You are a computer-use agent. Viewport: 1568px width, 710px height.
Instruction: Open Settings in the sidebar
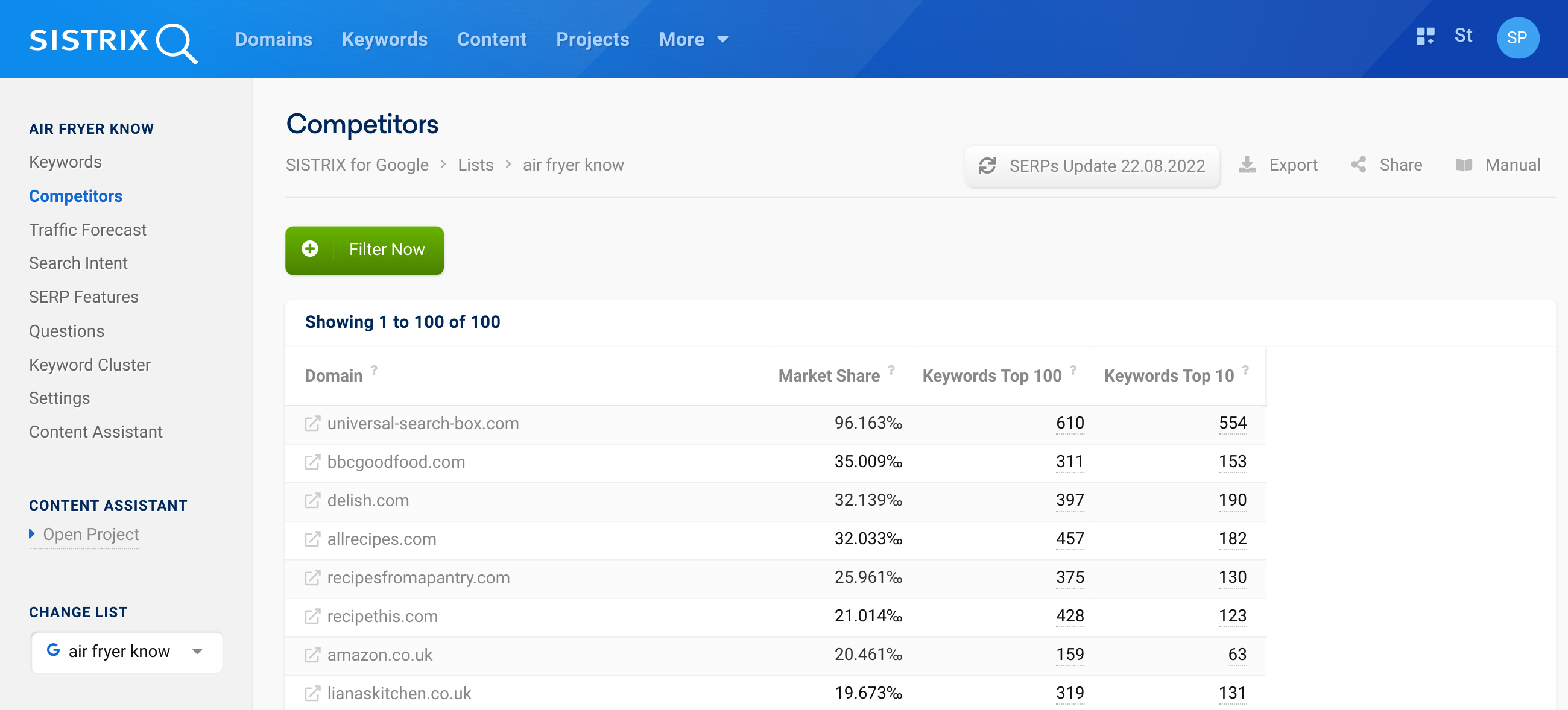pos(59,398)
